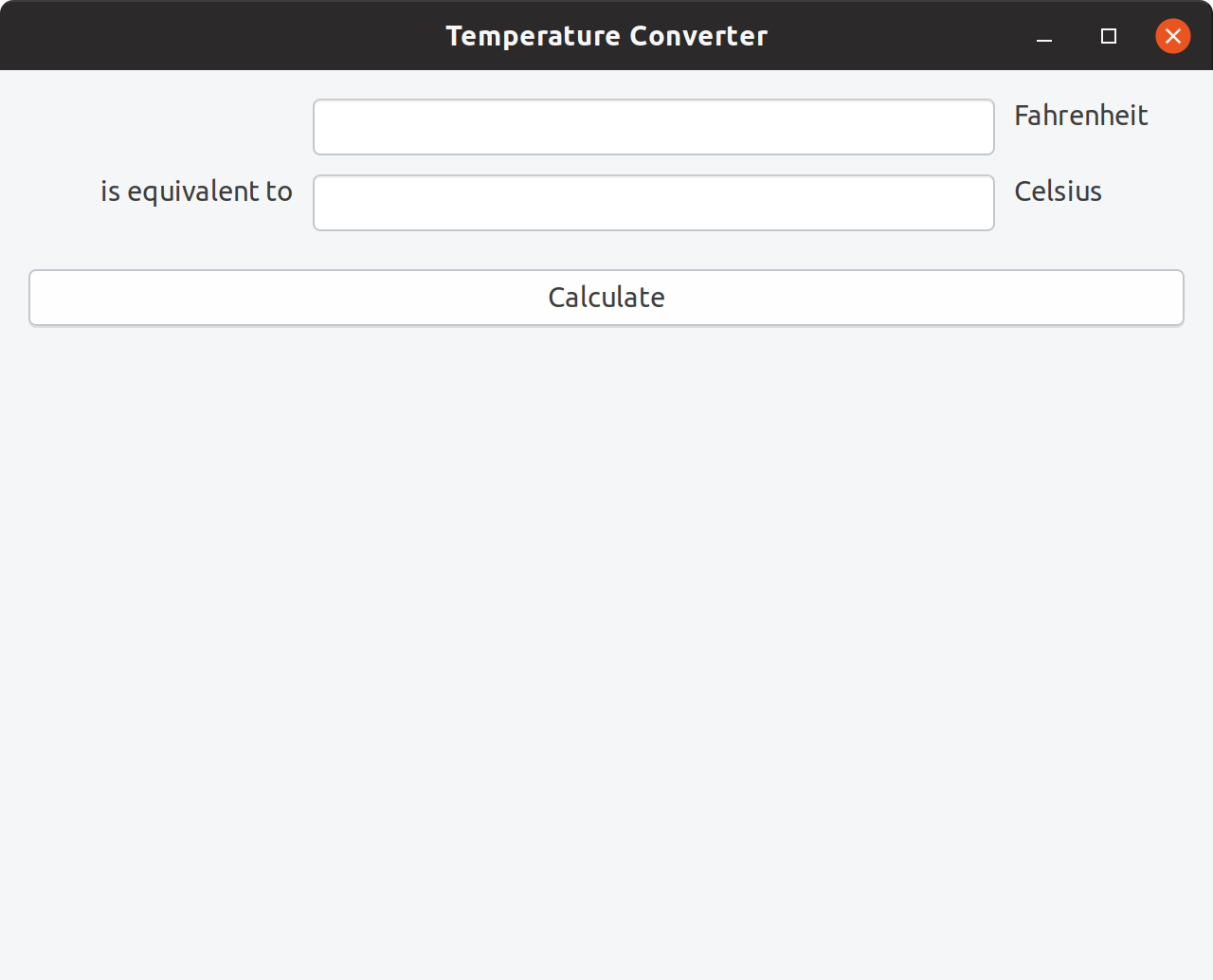The height and width of the screenshot is (980, 1213).
Task: Maximize the Temperature Converter window
Action: tap(1108, 36)
